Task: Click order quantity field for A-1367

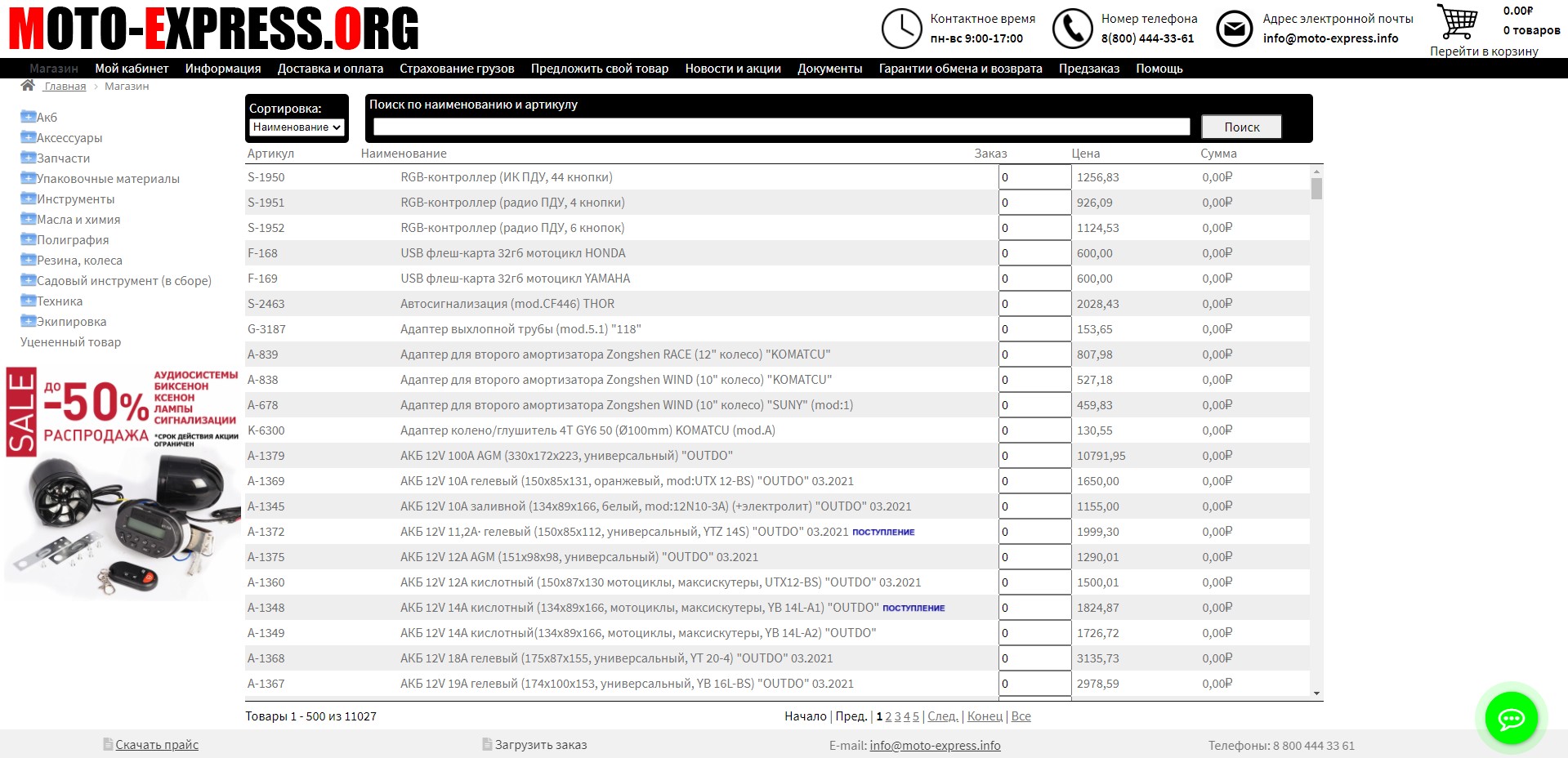Action: [1034, 684]
